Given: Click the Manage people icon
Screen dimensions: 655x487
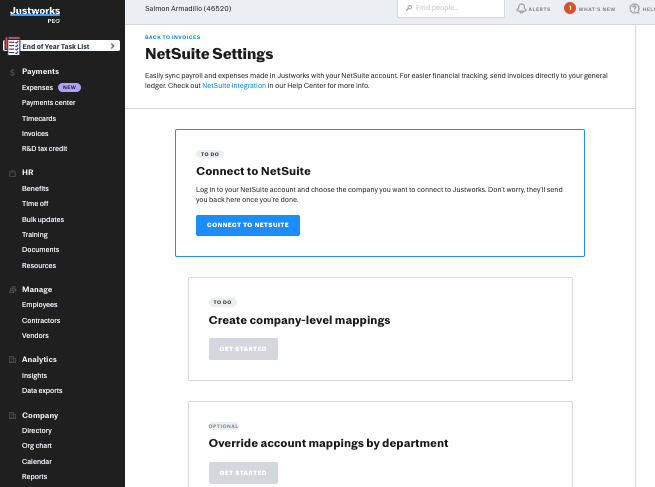Looking at the screenshot, I should pyautogui.click(x=13, y=289).
